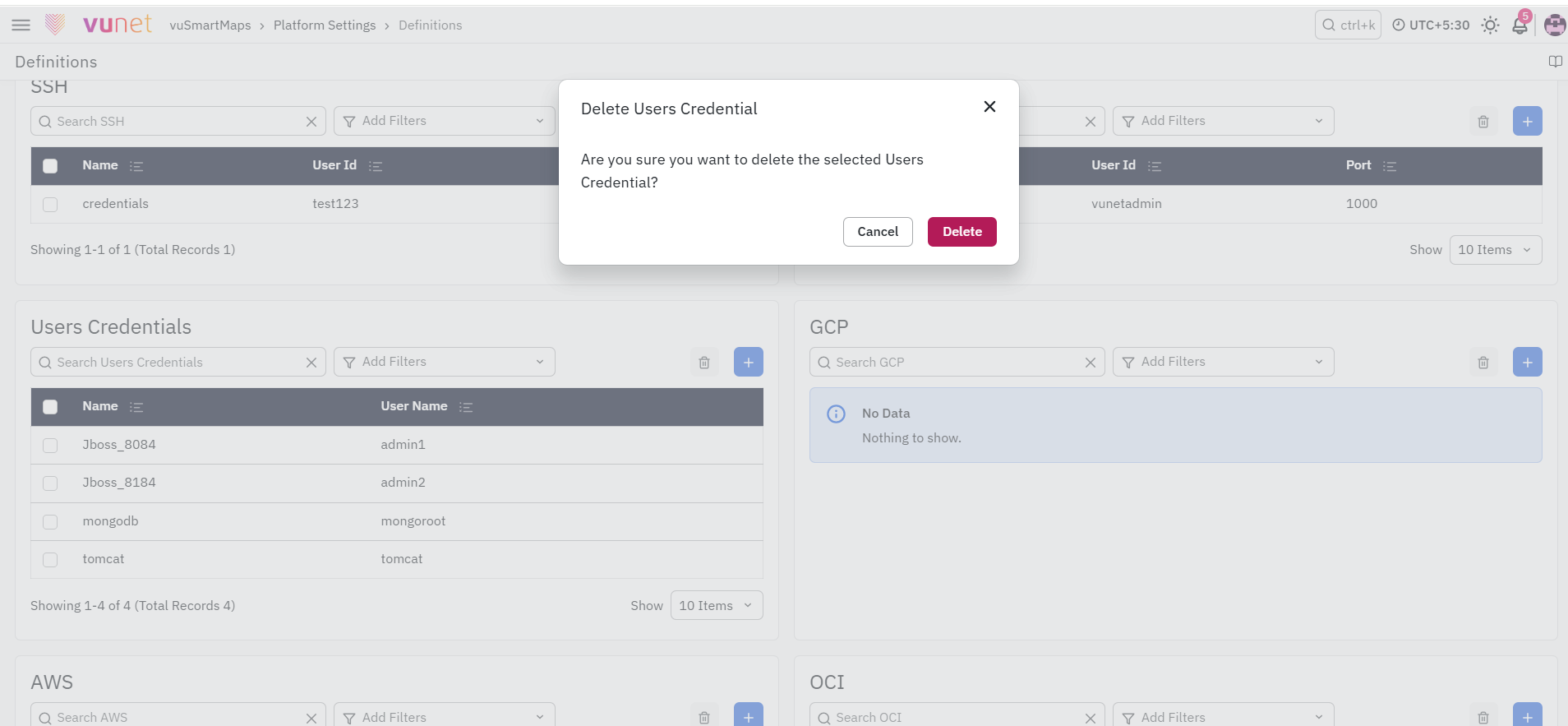Open the hamburger navigation menu
The image size is (1568, 726).
point(21,25)
